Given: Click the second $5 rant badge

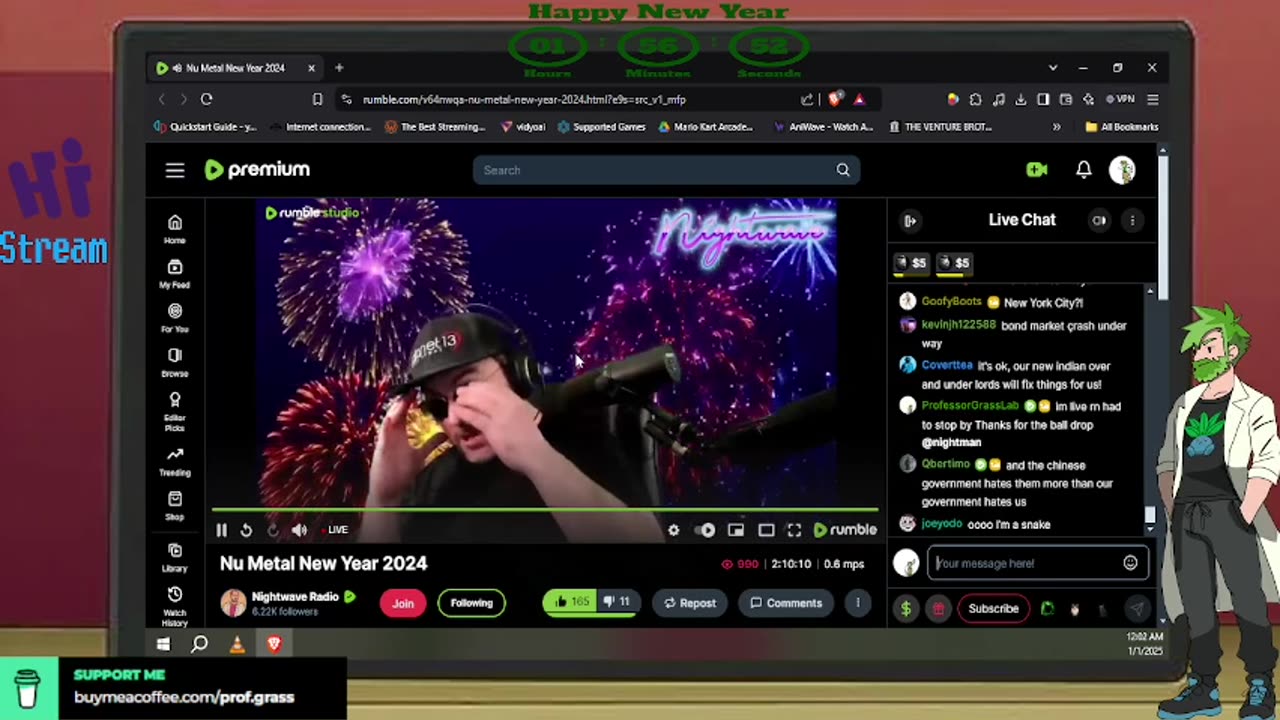Looking at the screenshot, I should 954,263.
